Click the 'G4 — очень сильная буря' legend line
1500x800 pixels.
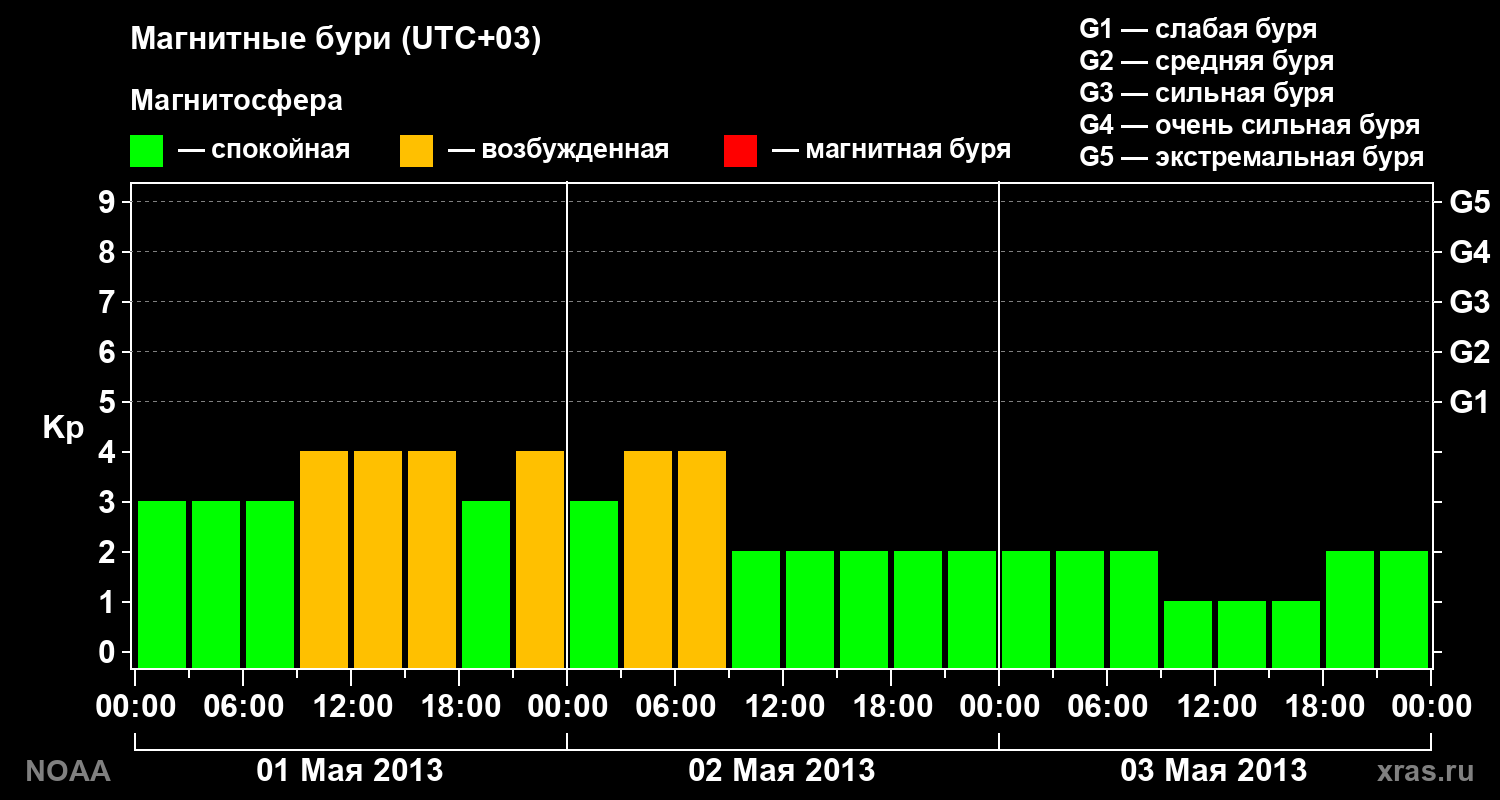tap(1250, 125)
